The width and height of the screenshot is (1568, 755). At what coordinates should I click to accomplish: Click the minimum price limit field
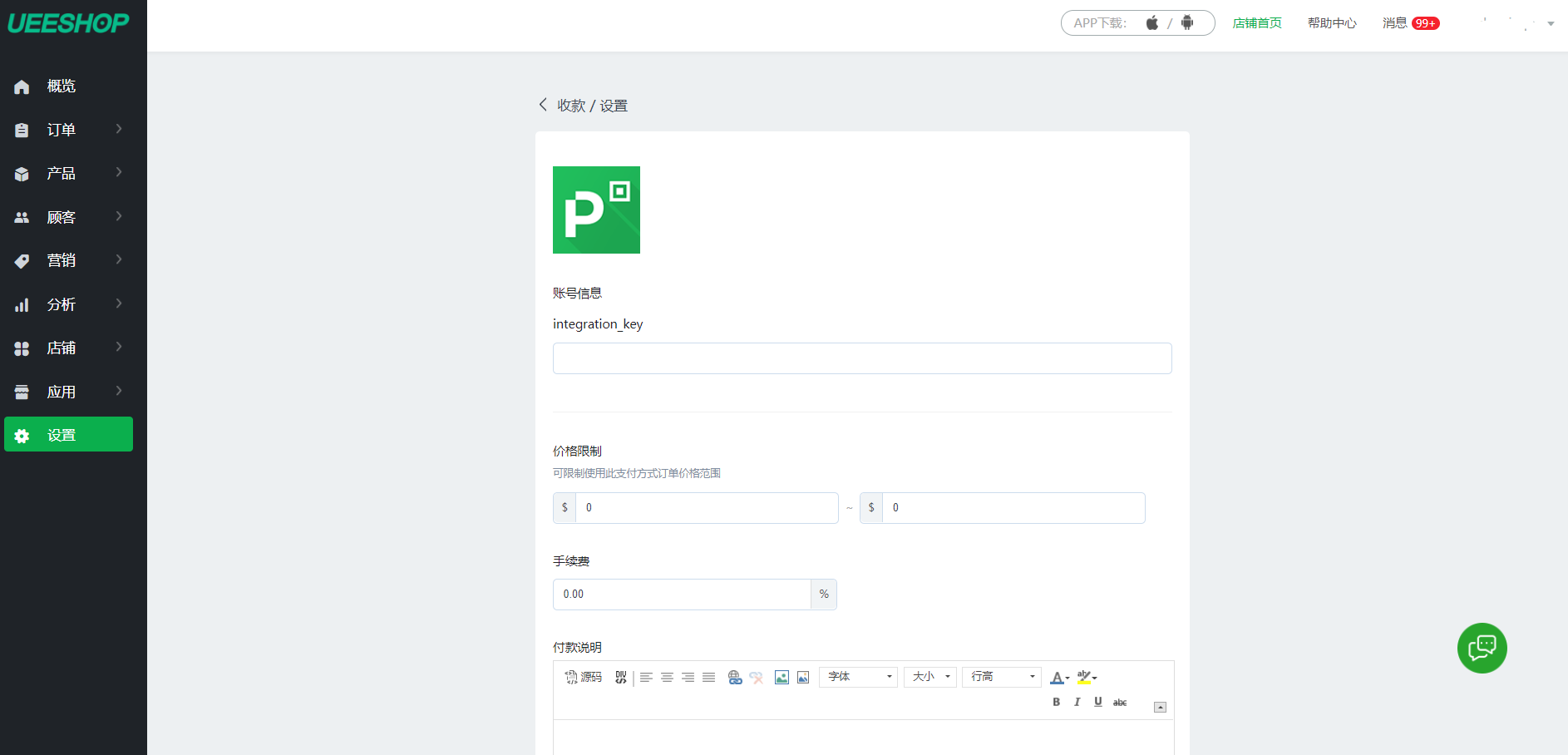click(x=707, y=508)
